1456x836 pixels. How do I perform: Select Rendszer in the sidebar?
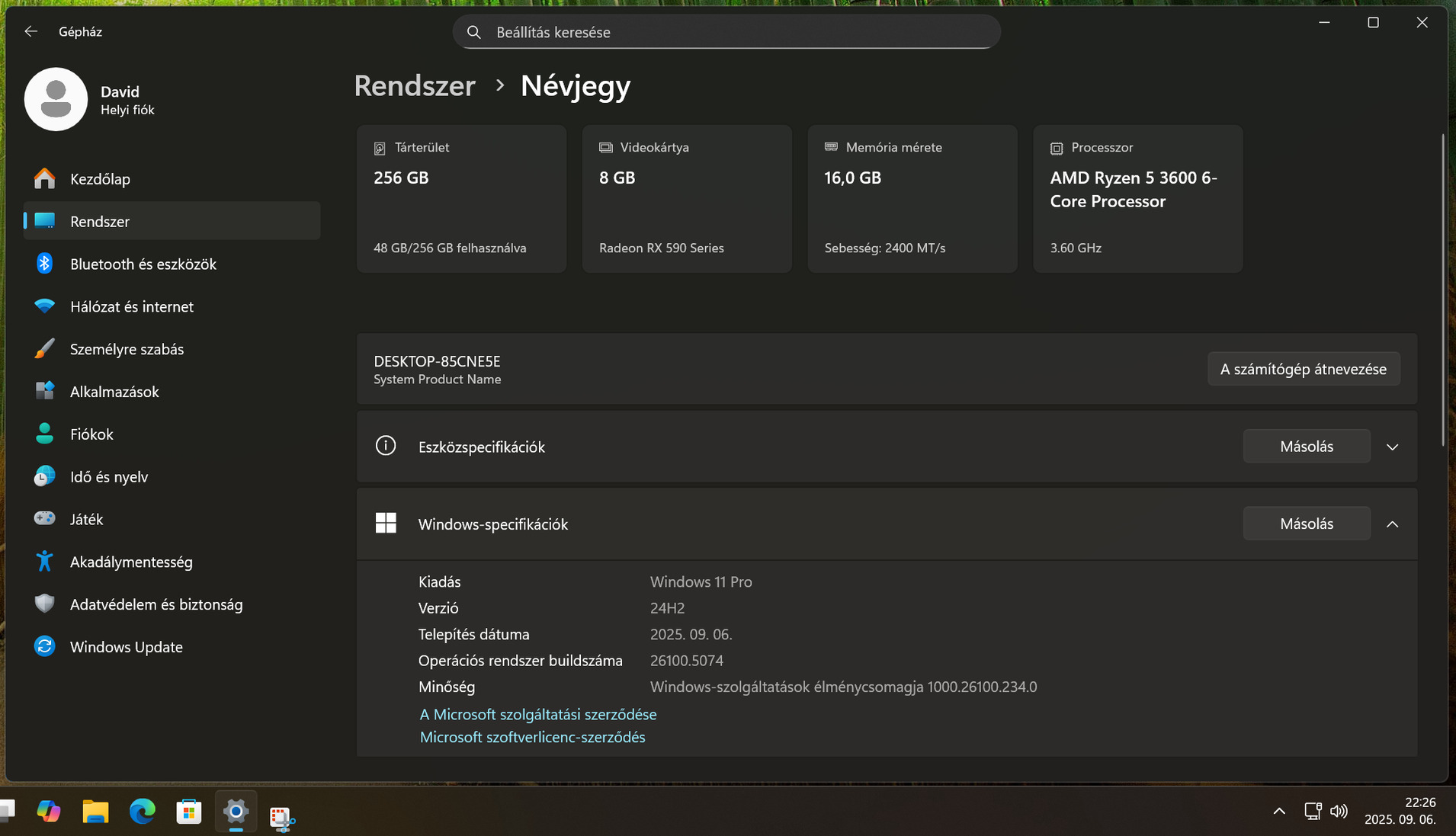pos(172,221)
